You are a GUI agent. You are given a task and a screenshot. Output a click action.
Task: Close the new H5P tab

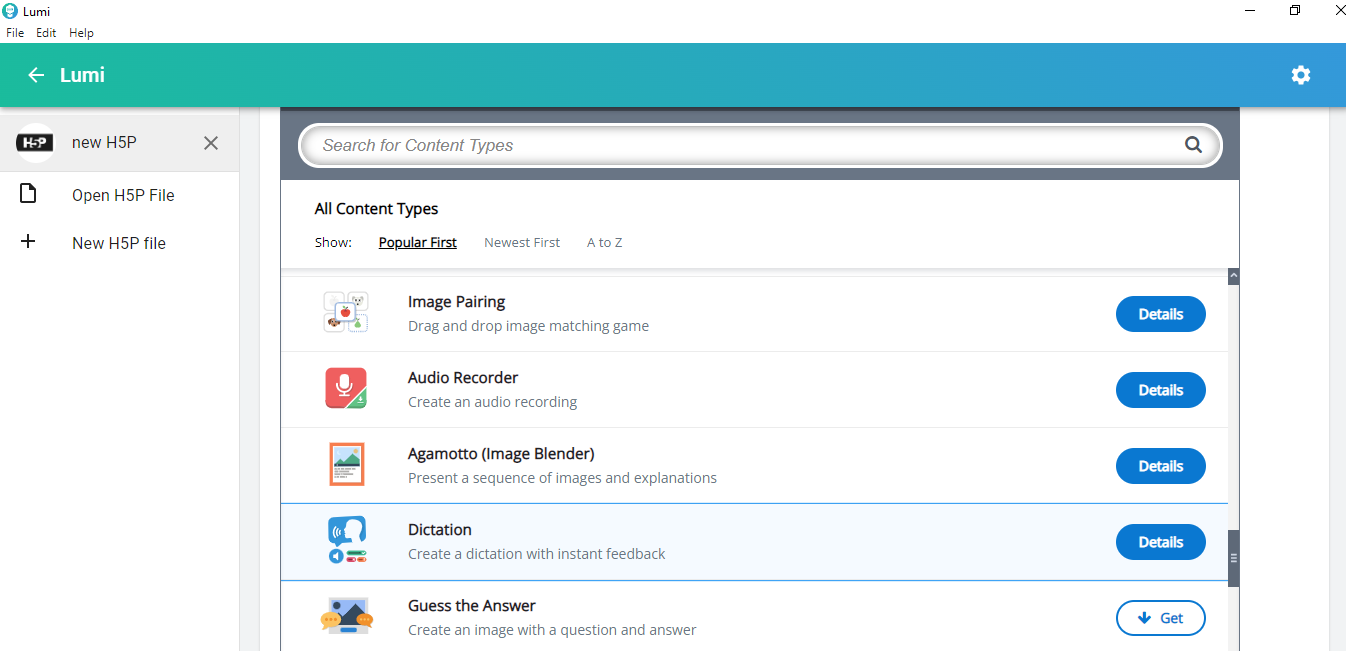pyautogui.click(x=211, y=143)
